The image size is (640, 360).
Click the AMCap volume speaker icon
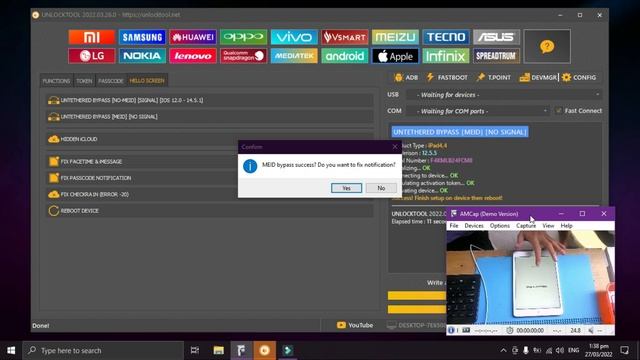591,330
